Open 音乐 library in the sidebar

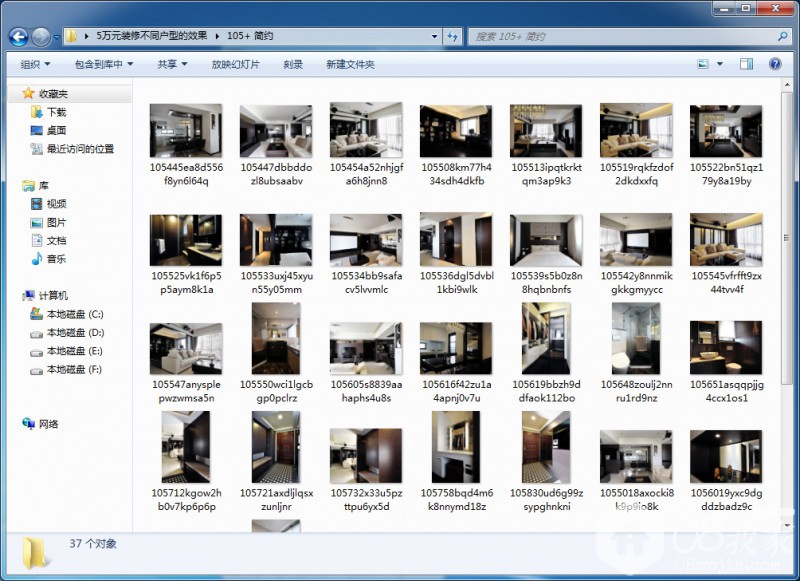(56, 259)
